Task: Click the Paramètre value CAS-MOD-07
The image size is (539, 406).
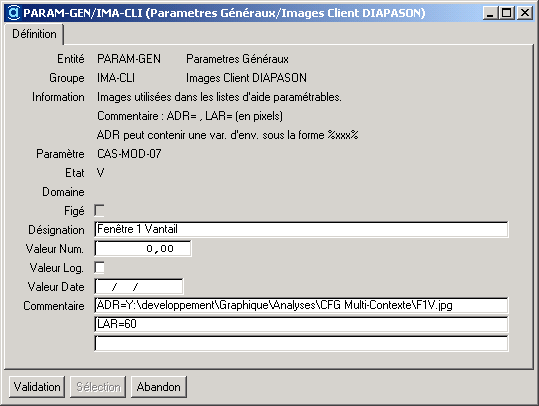Action: click(x=129, y=154)
